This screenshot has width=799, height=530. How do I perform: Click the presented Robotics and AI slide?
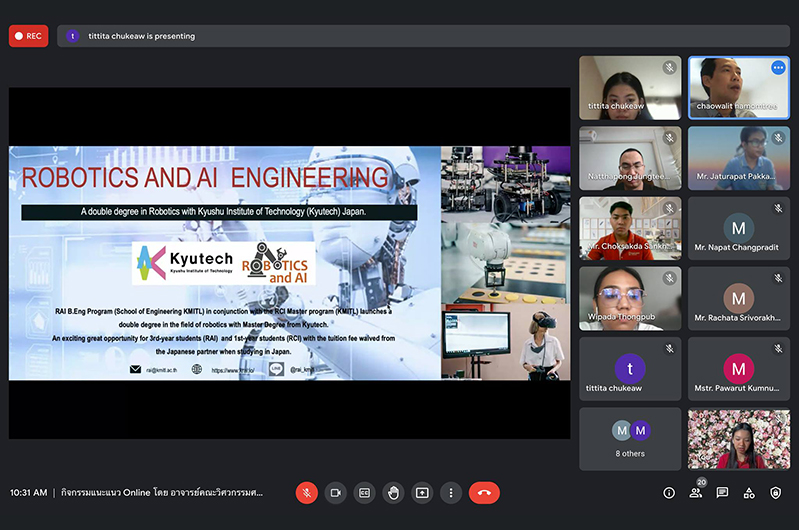(289, 263)
